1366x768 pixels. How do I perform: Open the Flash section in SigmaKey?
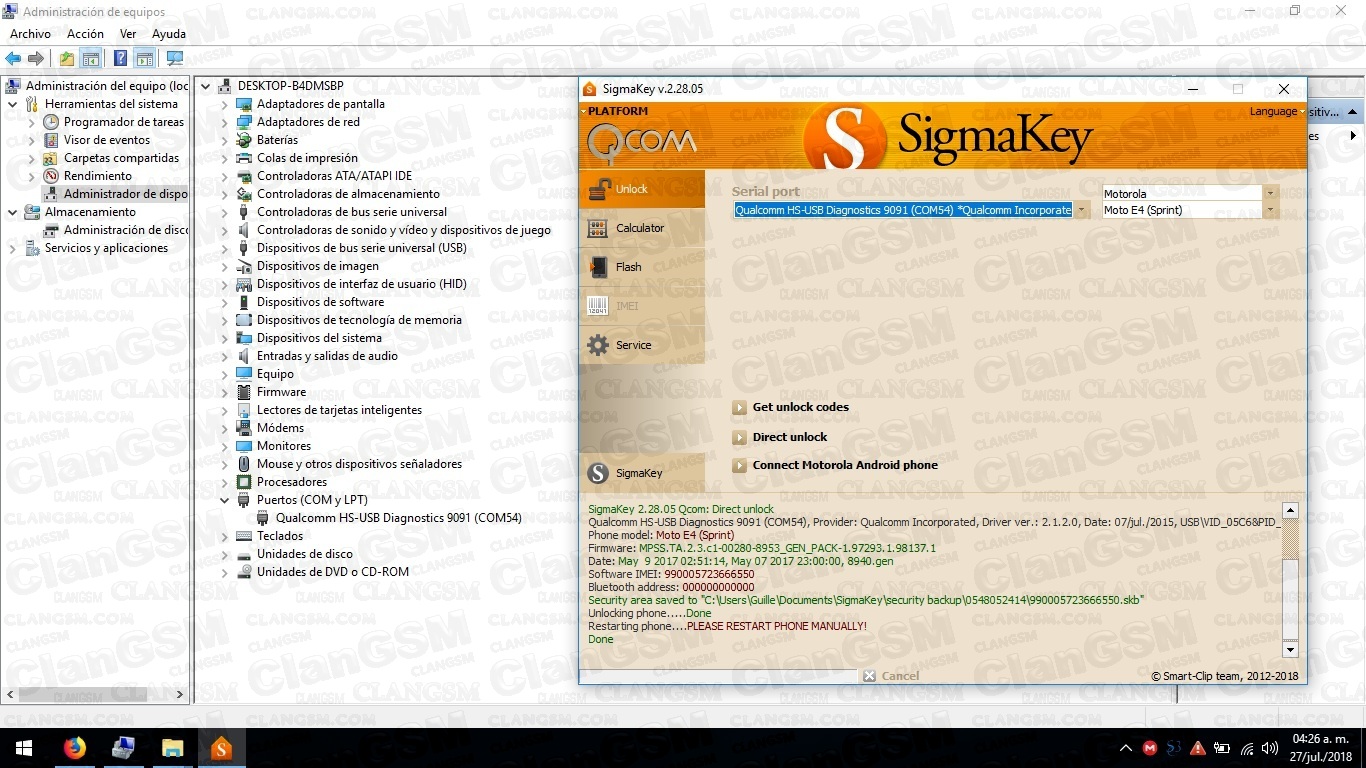(x=642, y=267)
